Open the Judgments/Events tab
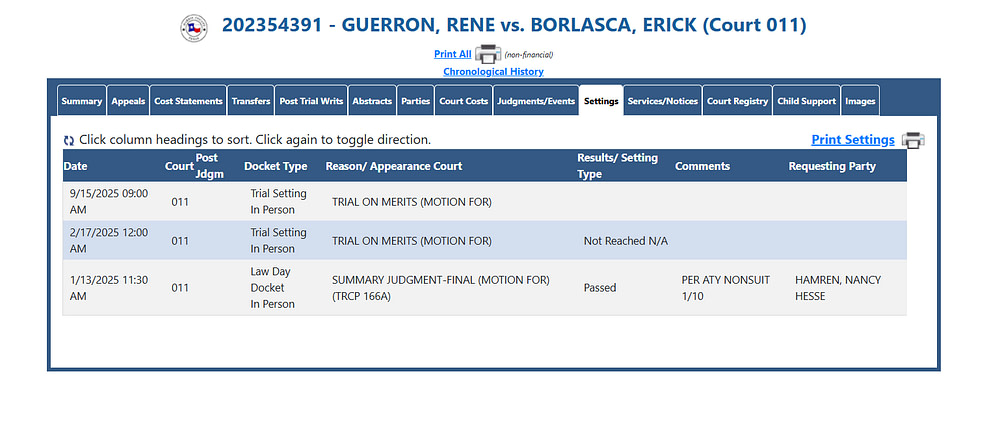Image resolution: width=1000 pixels, height=425 pixels. coord(536,101)
